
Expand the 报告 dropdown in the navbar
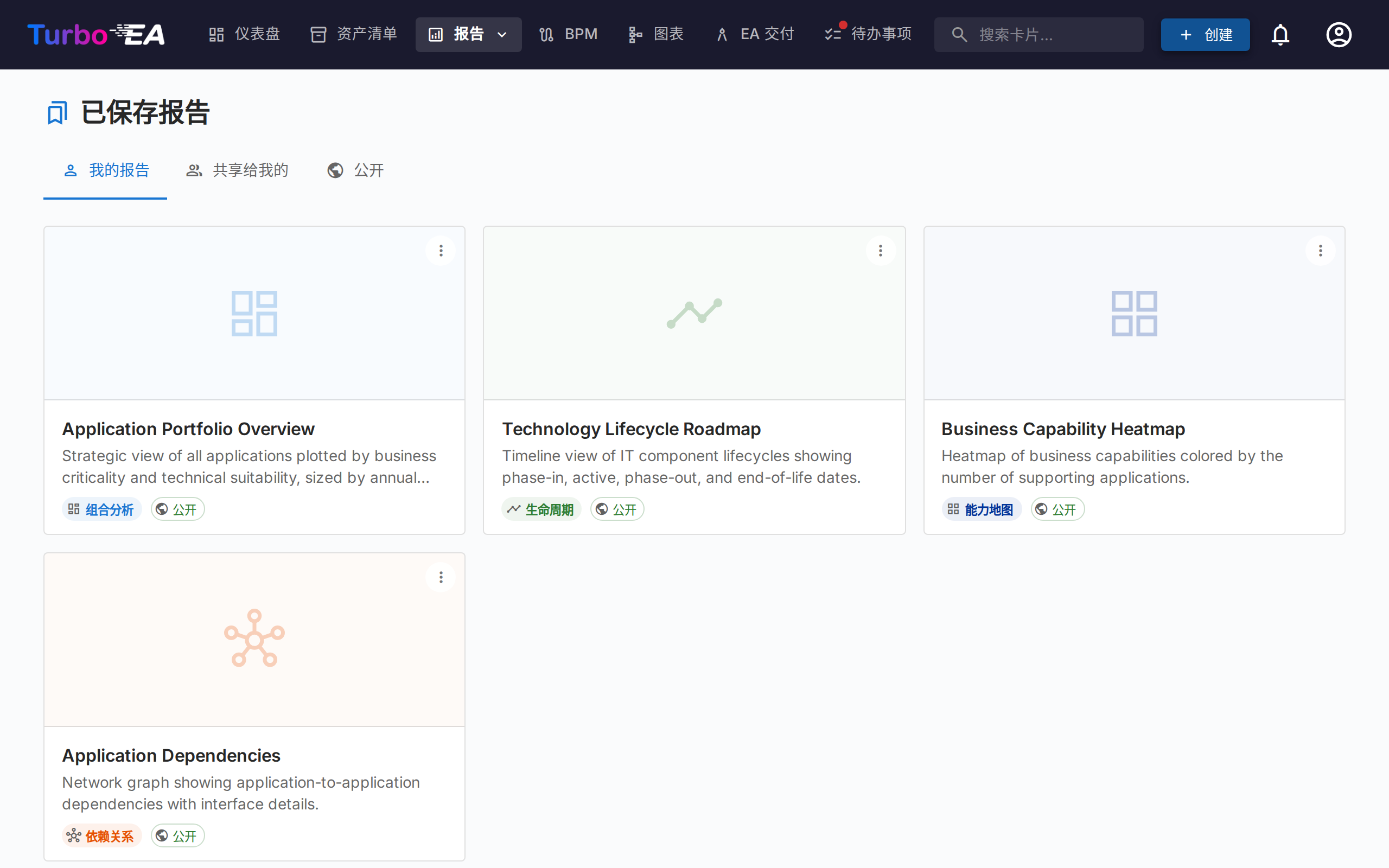468,34
